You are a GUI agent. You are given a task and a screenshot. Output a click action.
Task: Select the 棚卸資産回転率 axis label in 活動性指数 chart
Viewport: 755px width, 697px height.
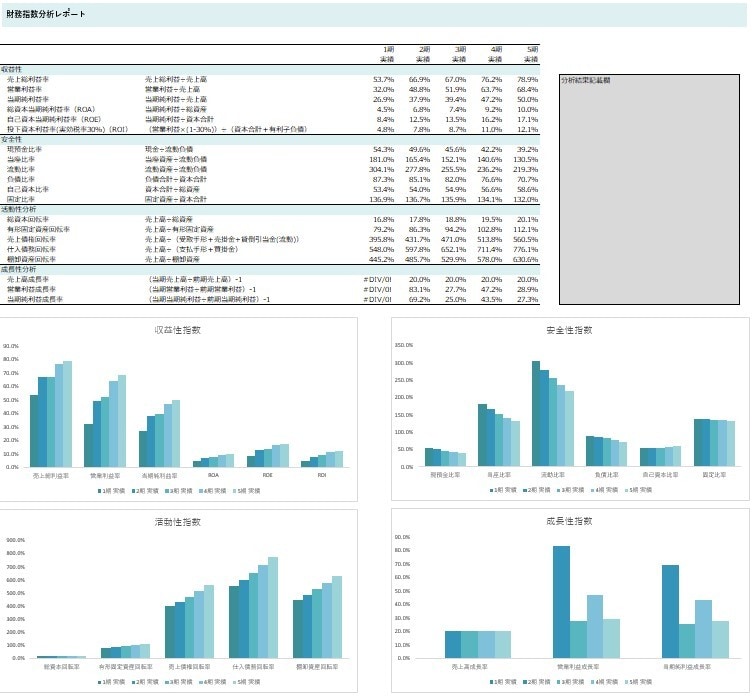point(317,667)
